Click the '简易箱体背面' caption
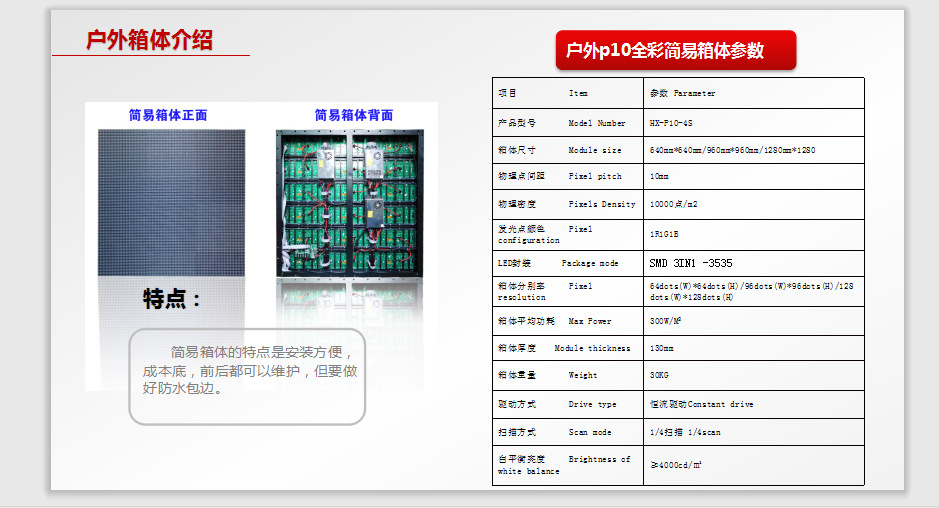939x508 pixels. (354, 115)
